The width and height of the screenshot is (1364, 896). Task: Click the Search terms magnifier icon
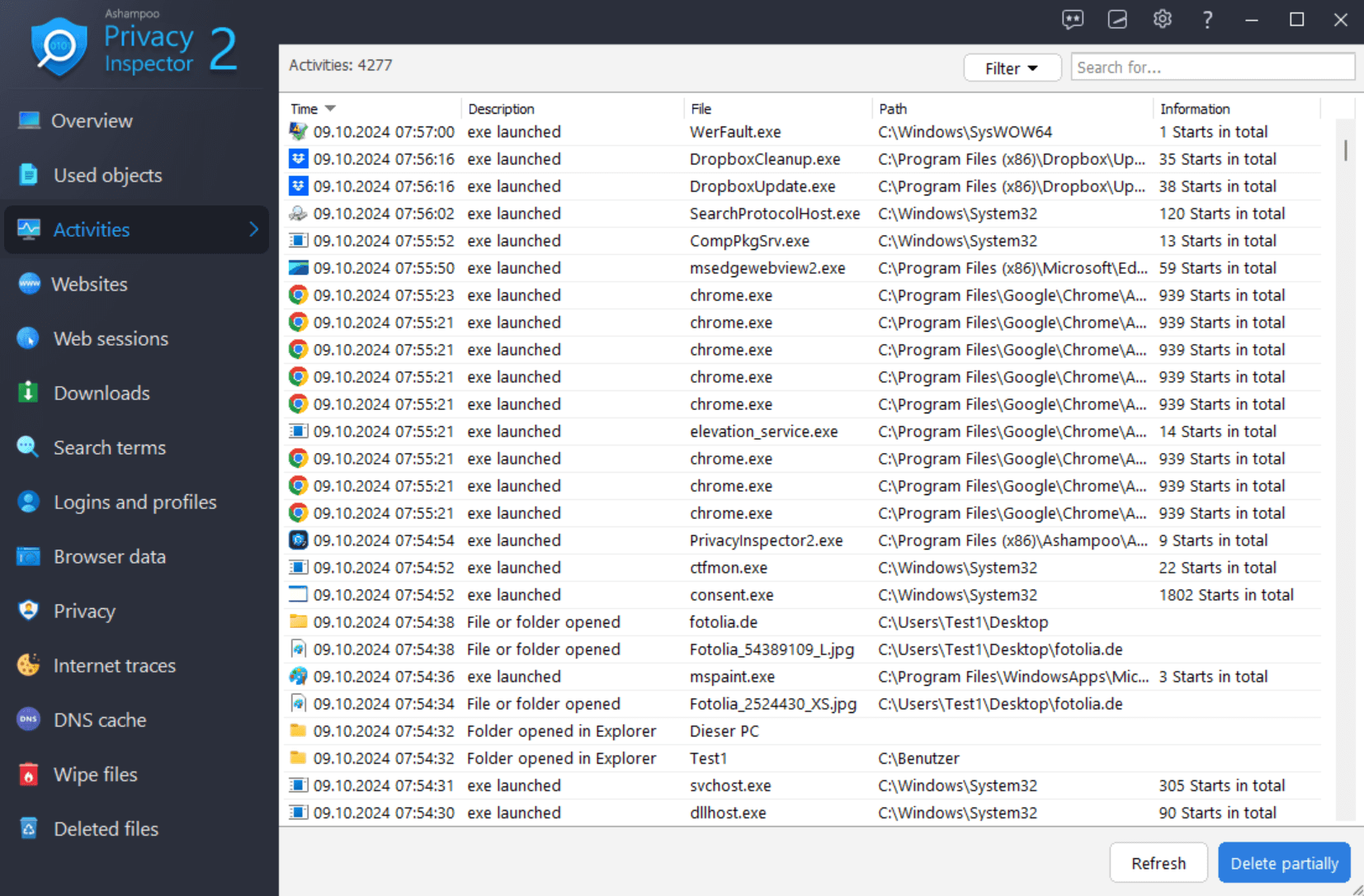coord(27,447)
